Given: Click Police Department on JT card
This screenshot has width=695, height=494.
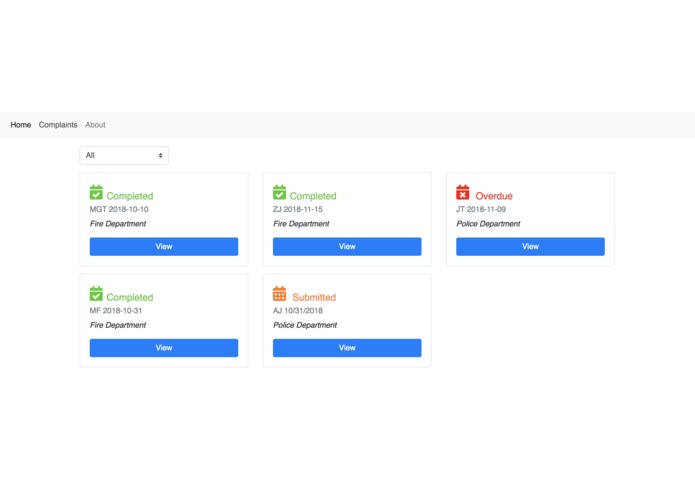Looking at the screenshot, I should (x=488, y=224).
